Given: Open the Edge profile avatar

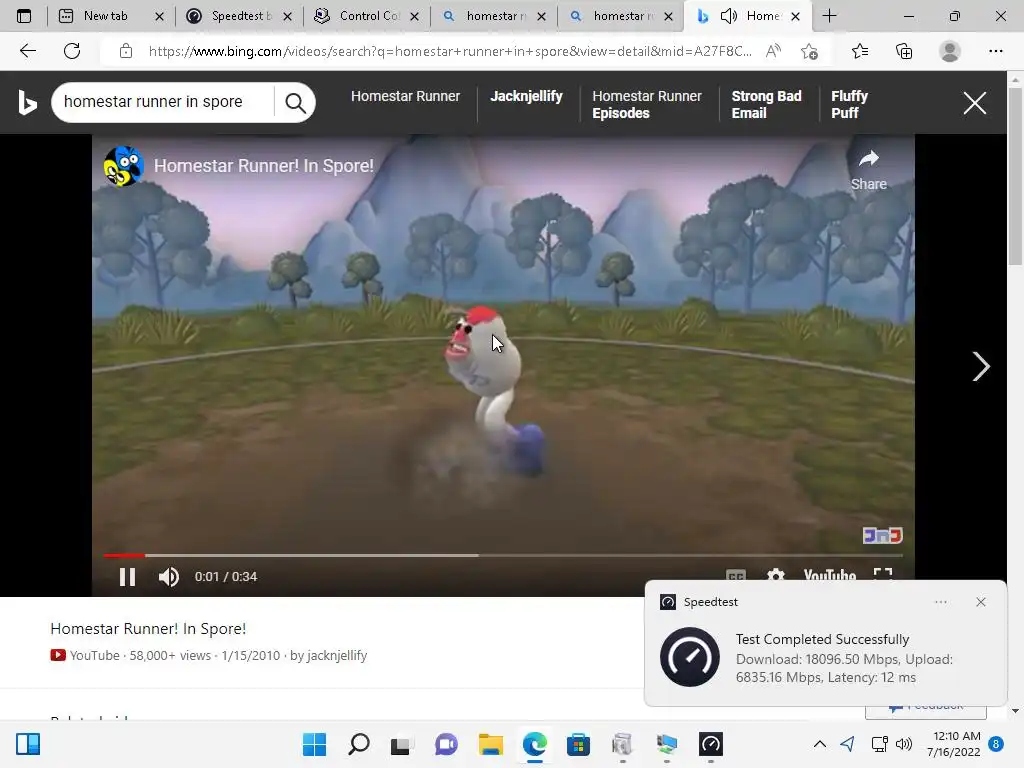Looking at the screenshot, I should click(x=950, y=51).
